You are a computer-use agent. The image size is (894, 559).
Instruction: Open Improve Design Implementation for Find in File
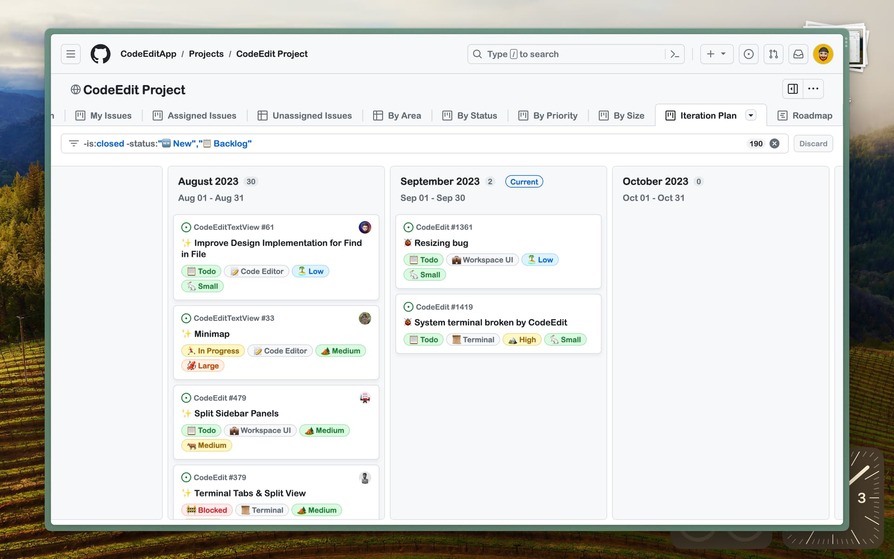271,248
